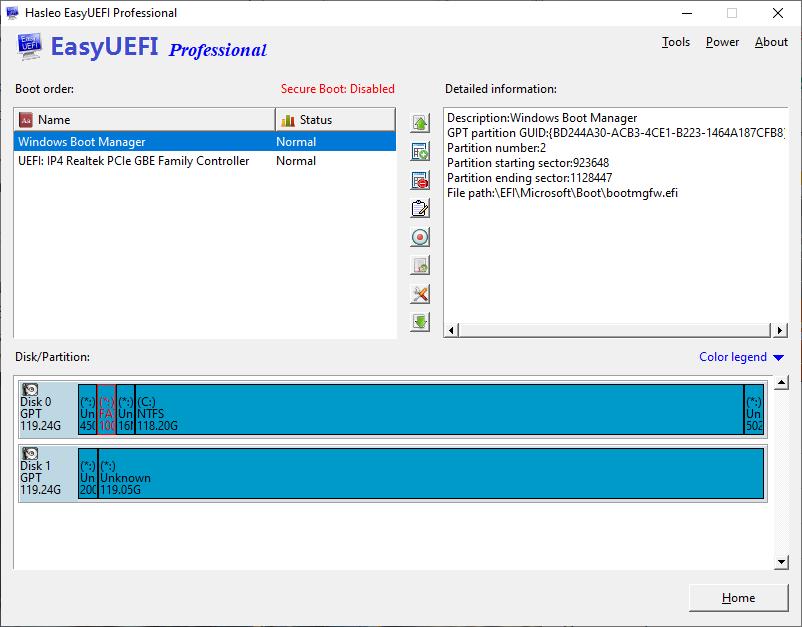The image size is (802, 627).
Task: Click the File path bootmgfw.efi line
Action: pyautogui.click(x=562, y=193)
